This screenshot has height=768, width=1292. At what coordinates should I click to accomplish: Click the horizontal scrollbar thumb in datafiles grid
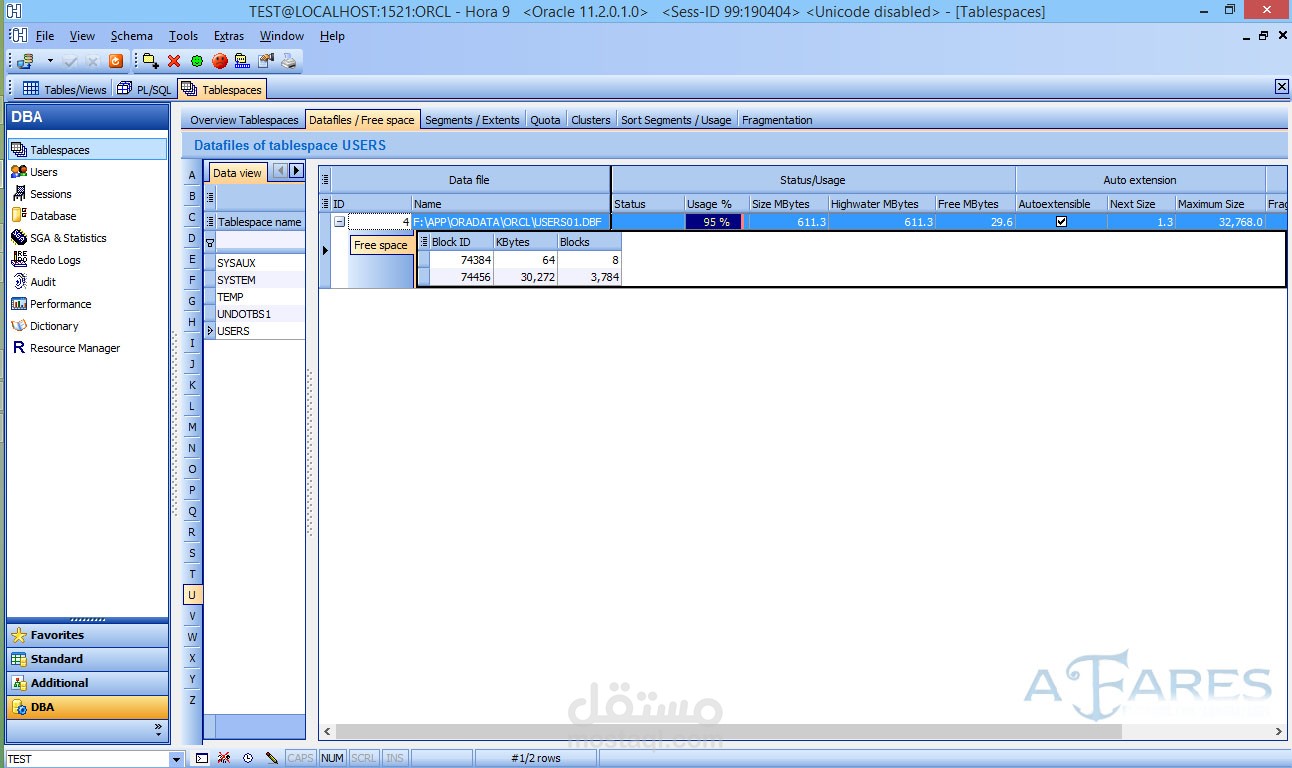tap(729, 732)
